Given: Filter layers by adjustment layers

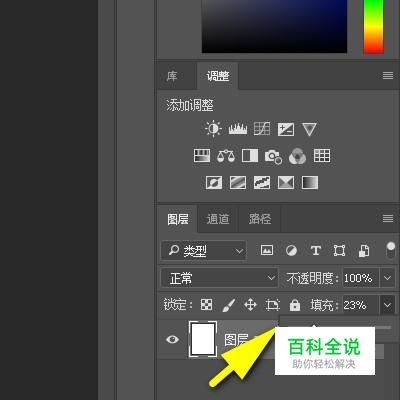Looking at the screenshot, I should click(292, 250).
